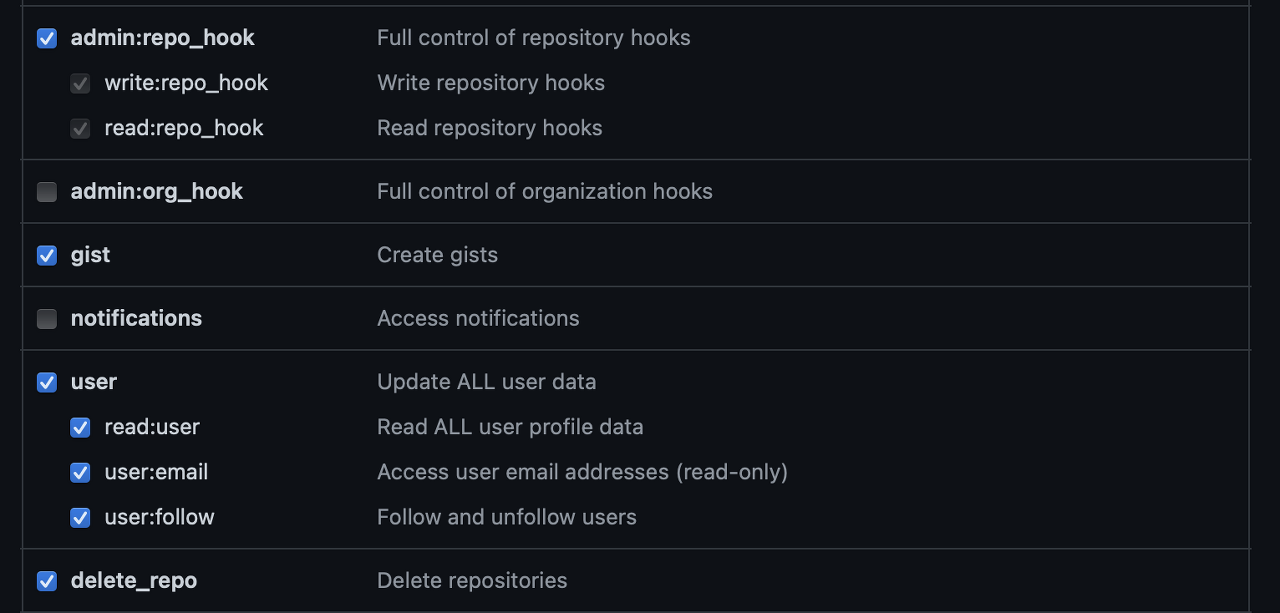Enable the notifications scope checkbox
Screen dimensions: 1280x613
point(47,319)
